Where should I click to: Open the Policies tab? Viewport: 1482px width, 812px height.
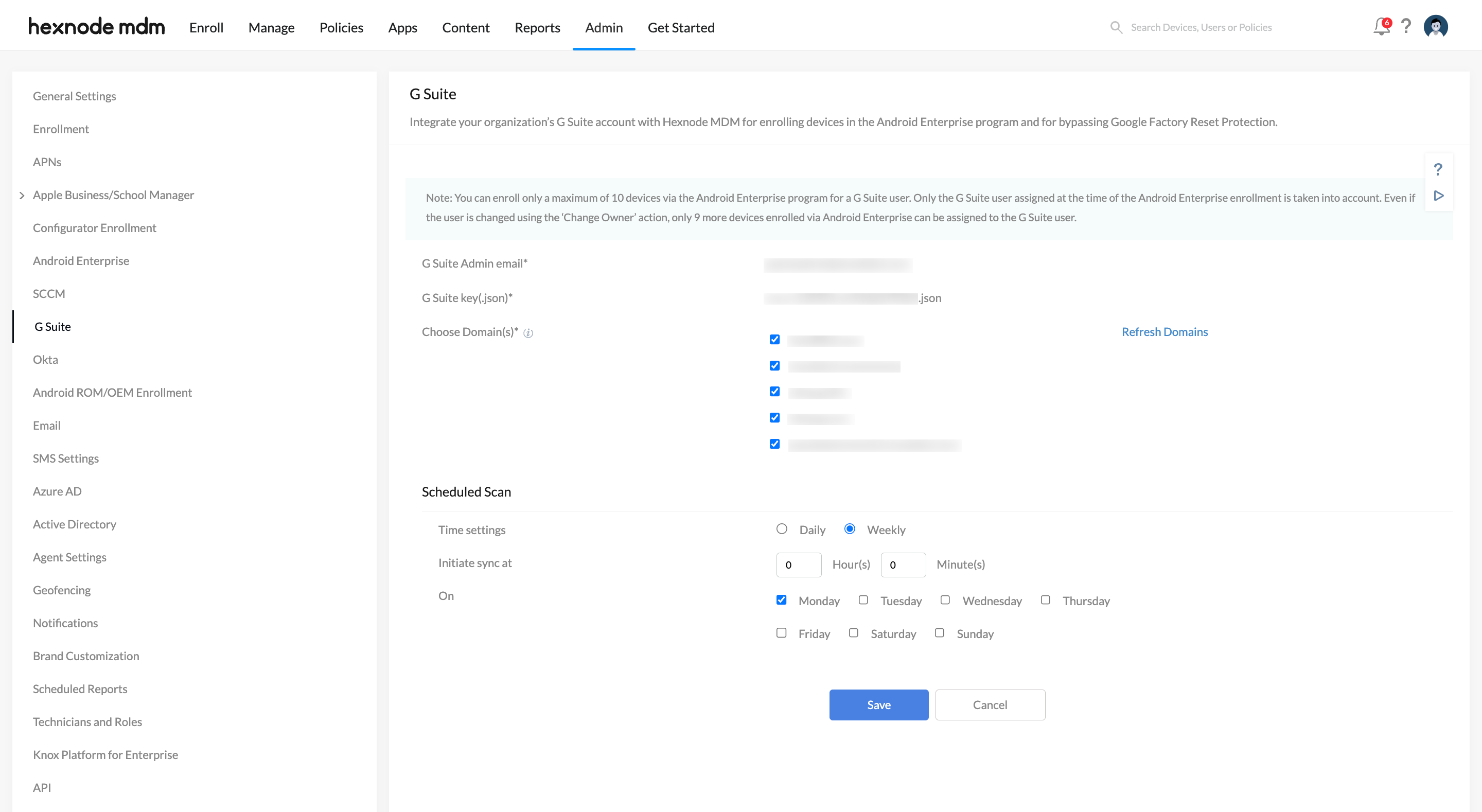[x=341, y=27]
